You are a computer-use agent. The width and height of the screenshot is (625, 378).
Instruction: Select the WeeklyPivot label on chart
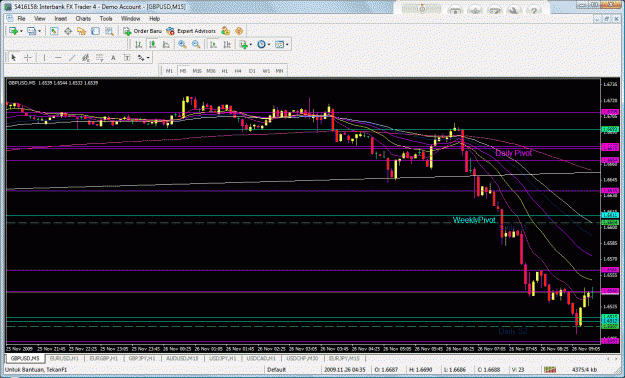click(474, 220)
